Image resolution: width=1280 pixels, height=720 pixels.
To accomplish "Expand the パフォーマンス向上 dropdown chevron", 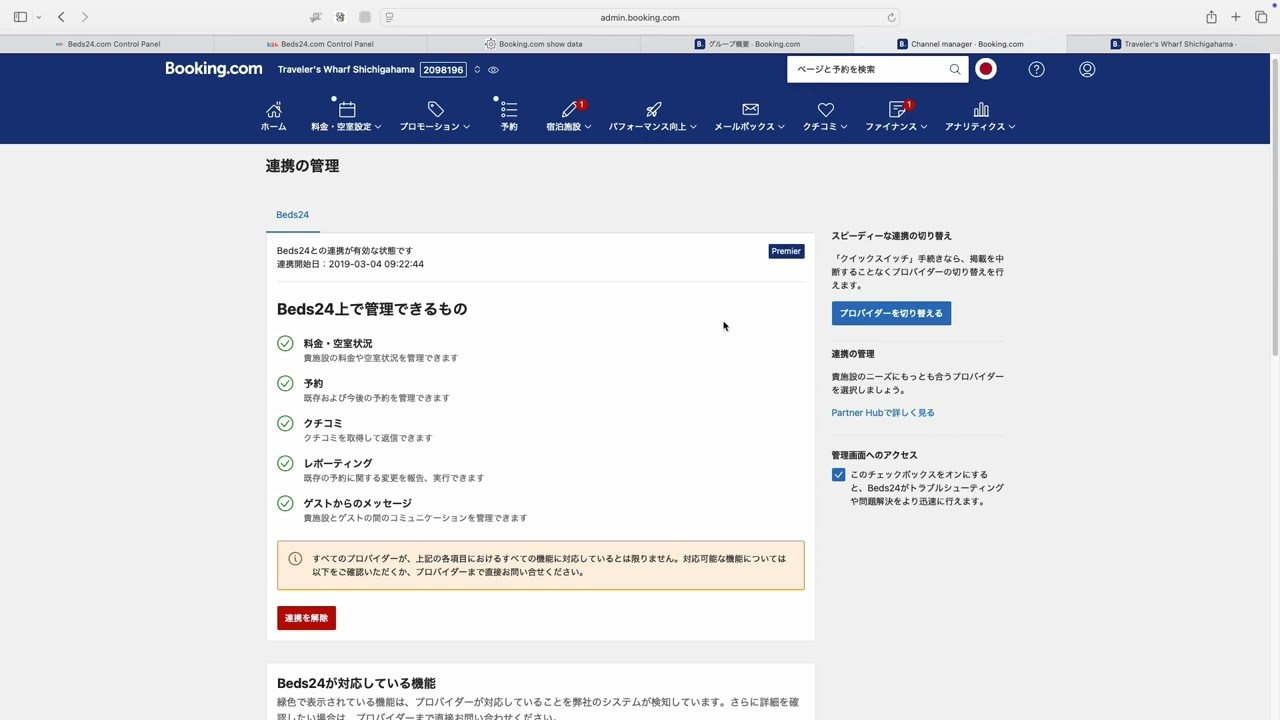I will 693,127.
